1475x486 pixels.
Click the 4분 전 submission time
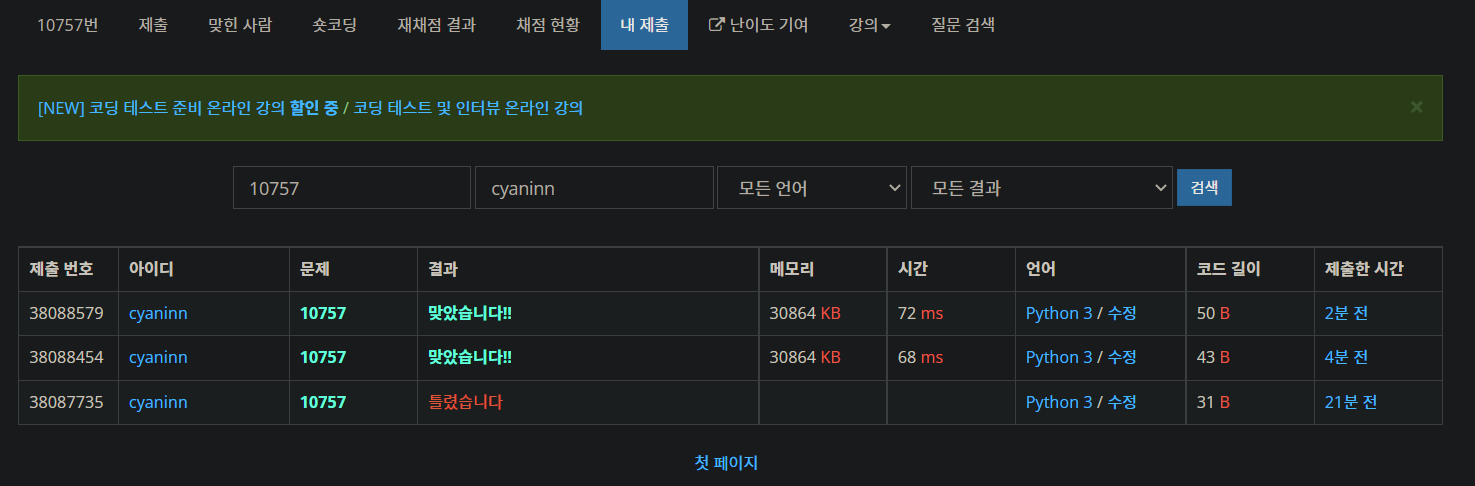(1346, 357)
